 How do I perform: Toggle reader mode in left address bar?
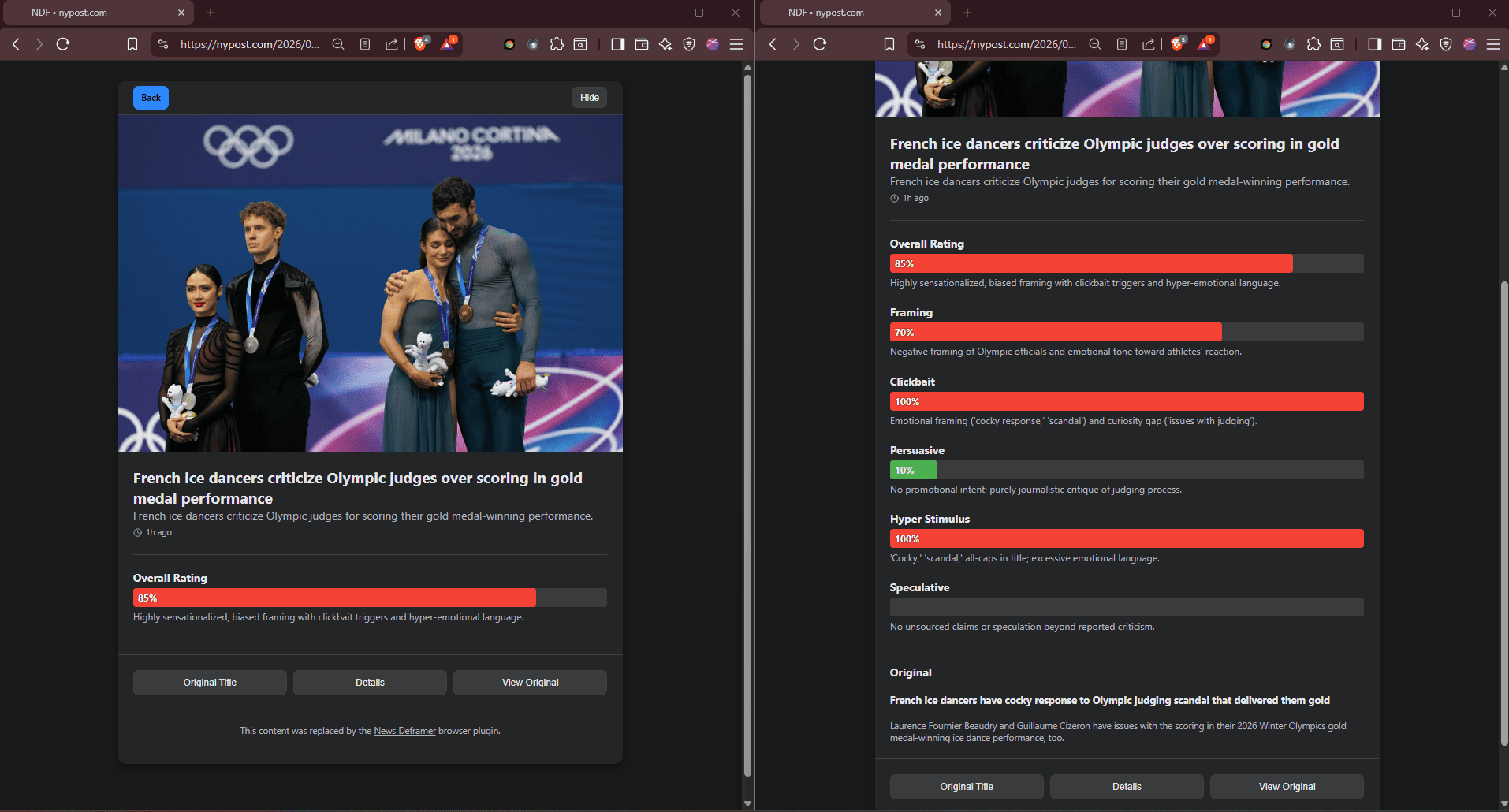[365, 44]
